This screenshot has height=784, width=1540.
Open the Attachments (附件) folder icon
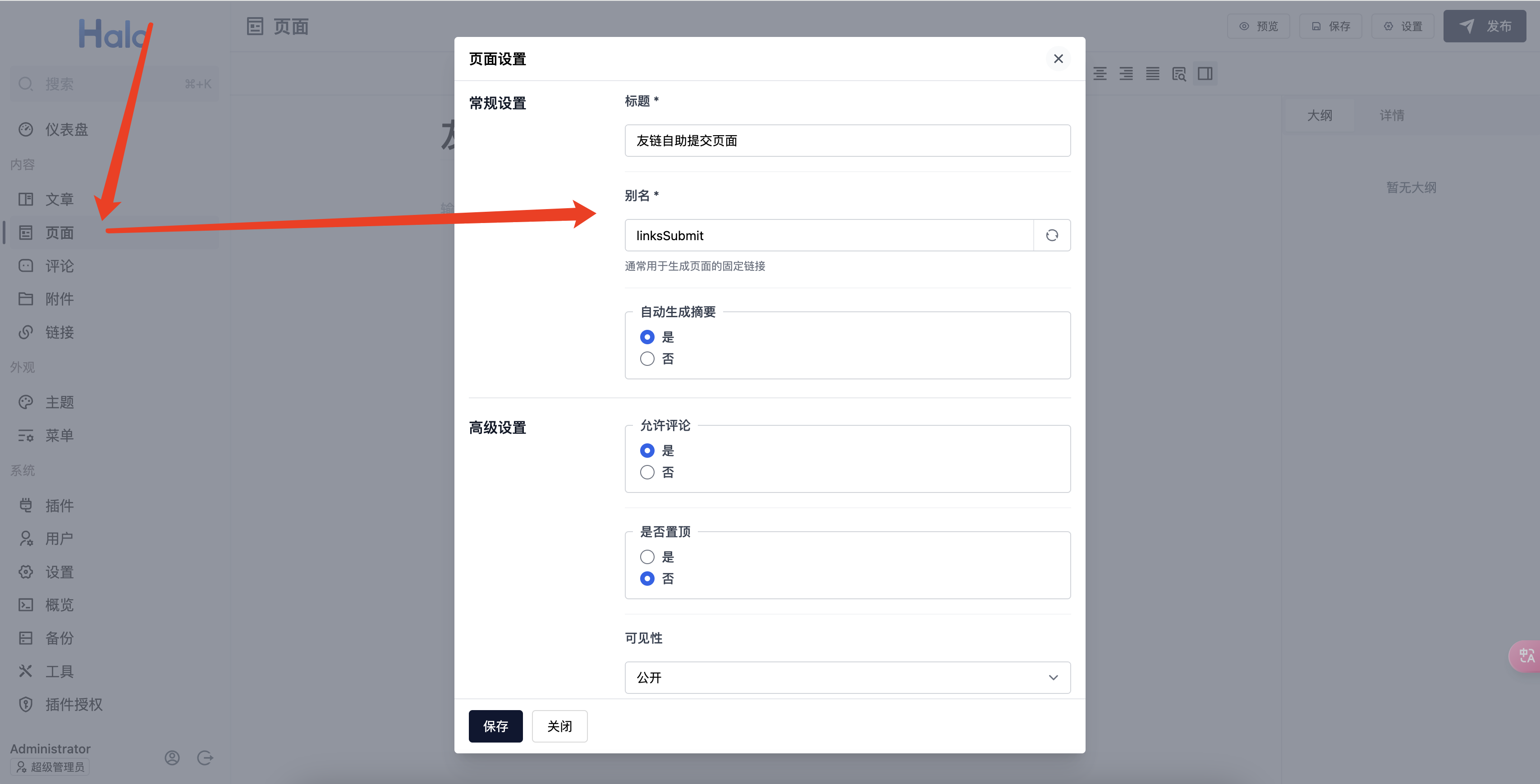click(26, 299)
